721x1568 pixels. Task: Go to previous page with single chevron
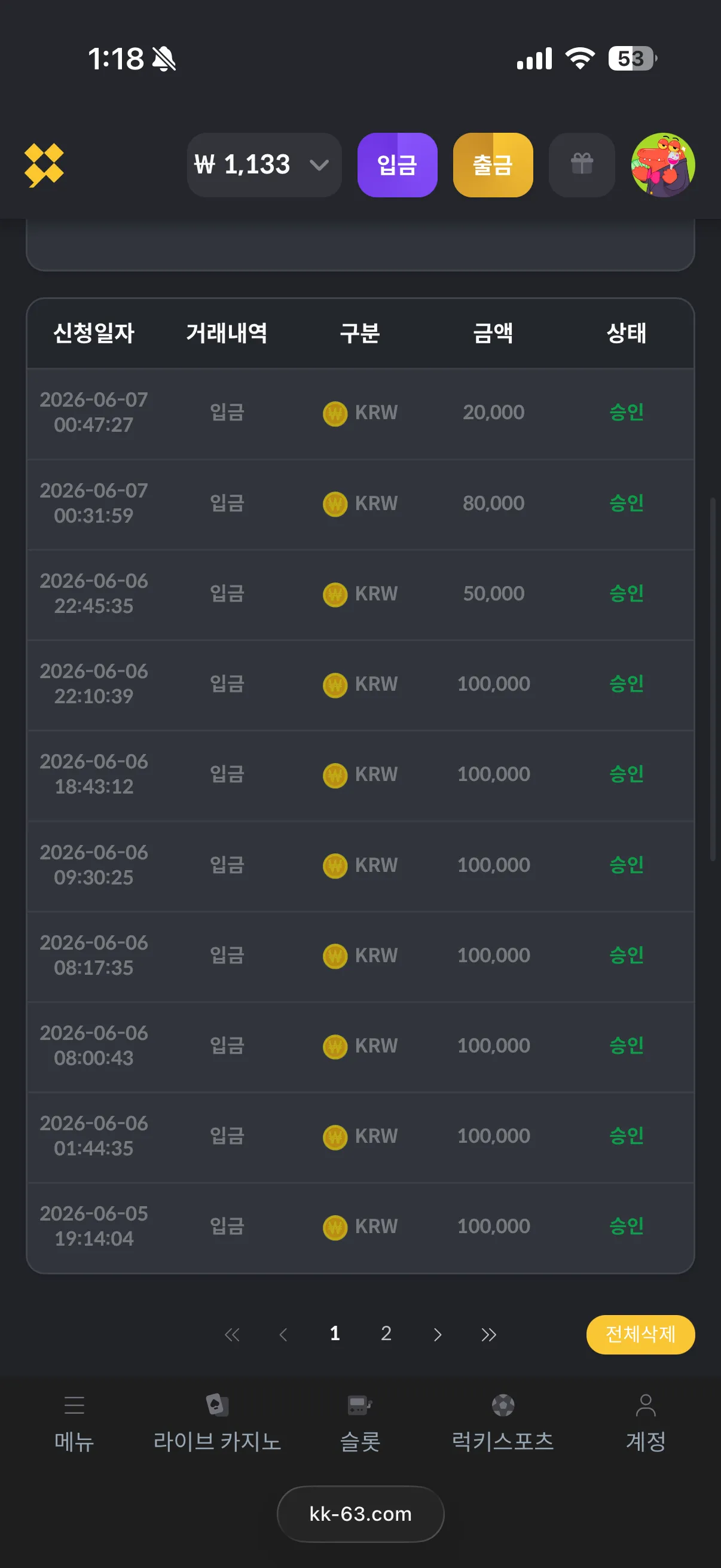283,1335
